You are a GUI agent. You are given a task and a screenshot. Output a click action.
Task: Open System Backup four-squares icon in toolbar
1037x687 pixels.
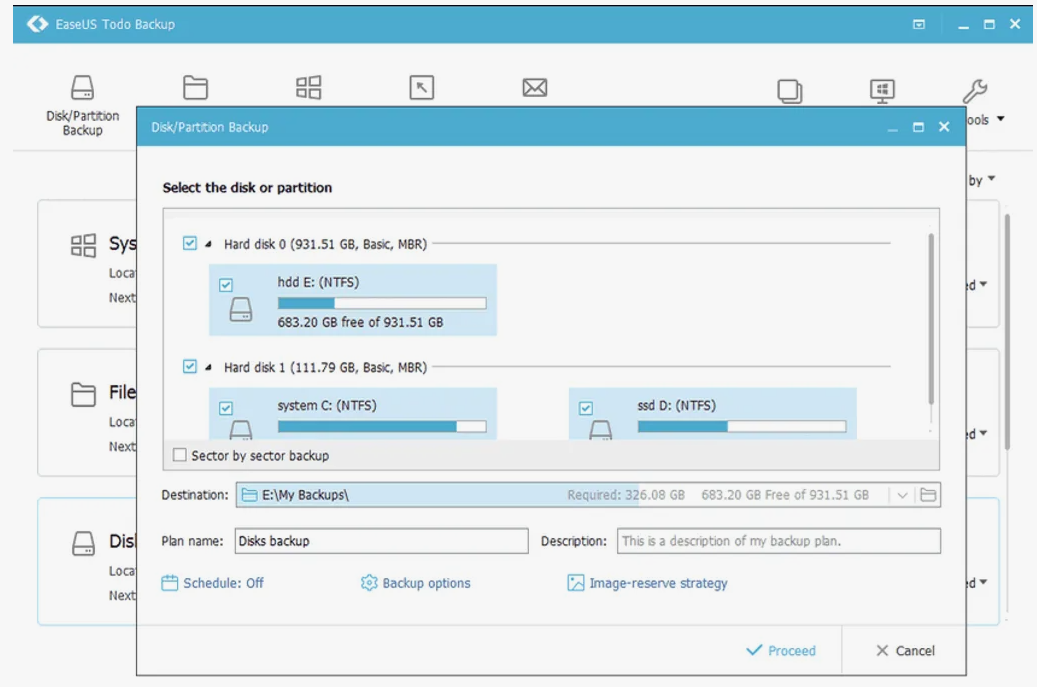(308, 87)
